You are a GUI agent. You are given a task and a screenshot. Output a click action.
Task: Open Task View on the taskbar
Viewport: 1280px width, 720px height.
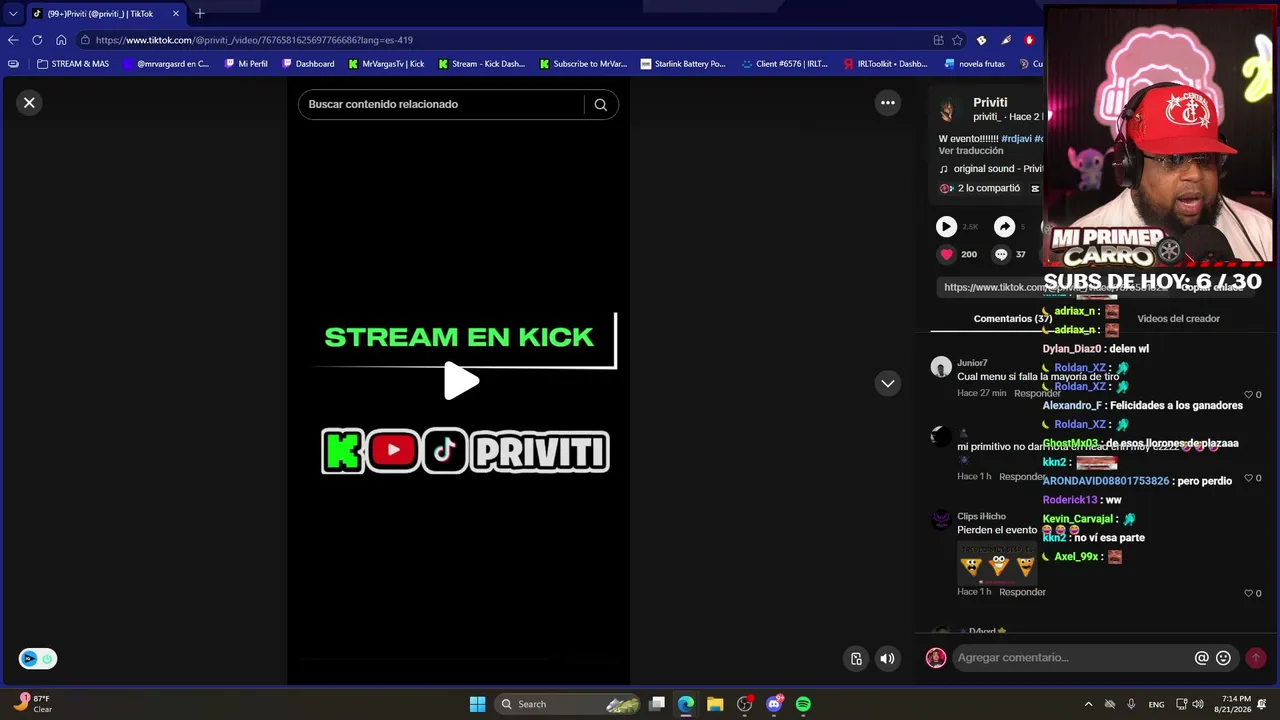click(657, 704)
